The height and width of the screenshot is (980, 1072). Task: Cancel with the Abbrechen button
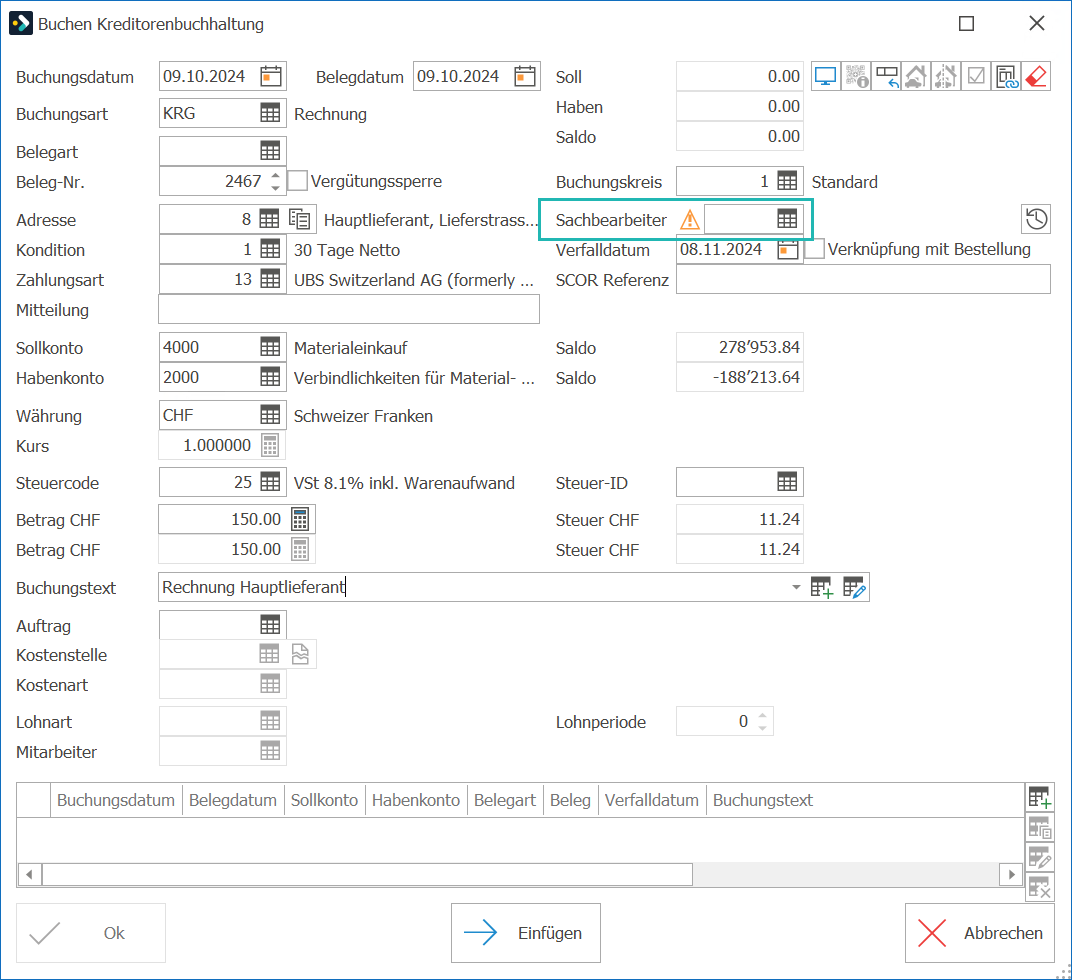tap(980, 933)
